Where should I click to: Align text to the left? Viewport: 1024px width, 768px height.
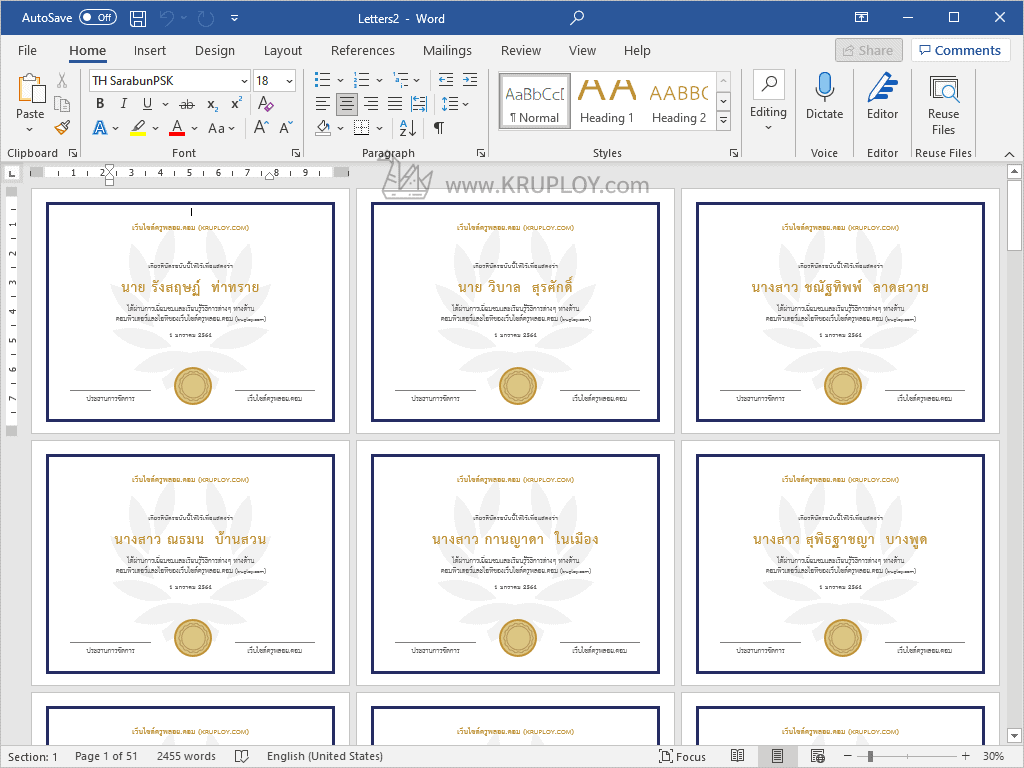[x=323, y=104]
